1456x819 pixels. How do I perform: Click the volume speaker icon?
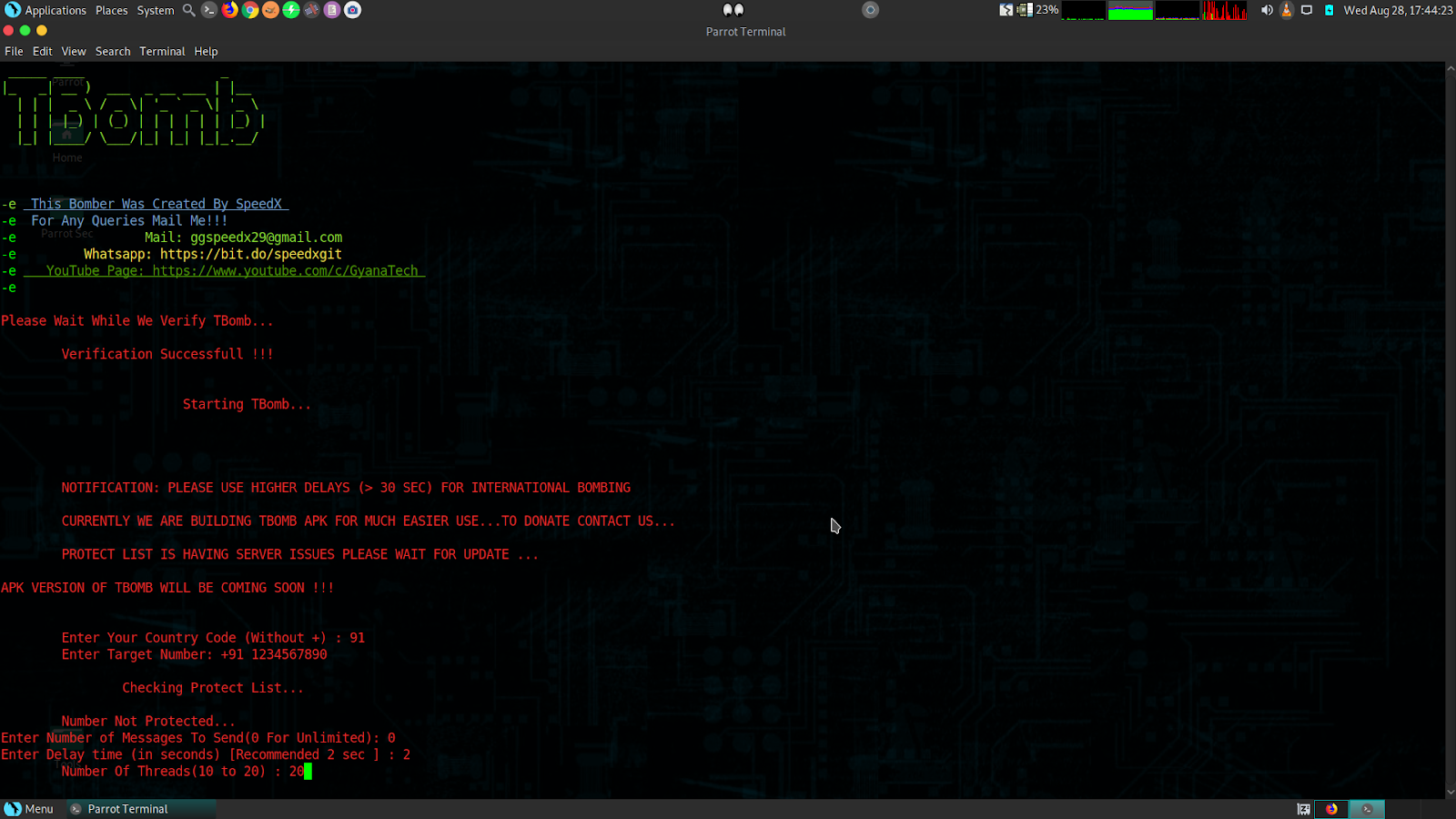click(x=1267, y=10)
